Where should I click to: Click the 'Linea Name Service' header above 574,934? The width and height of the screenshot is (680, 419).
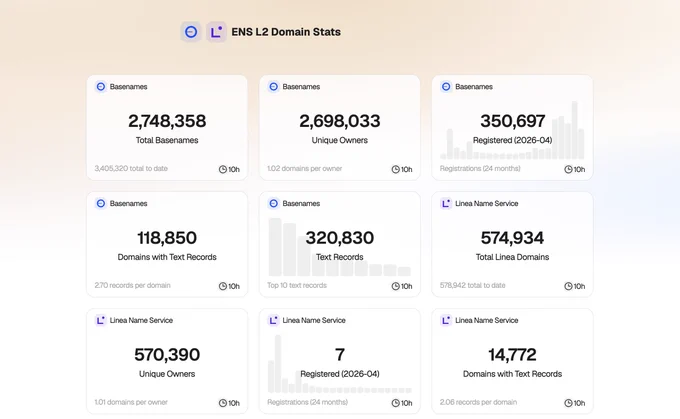pos(487,203)
